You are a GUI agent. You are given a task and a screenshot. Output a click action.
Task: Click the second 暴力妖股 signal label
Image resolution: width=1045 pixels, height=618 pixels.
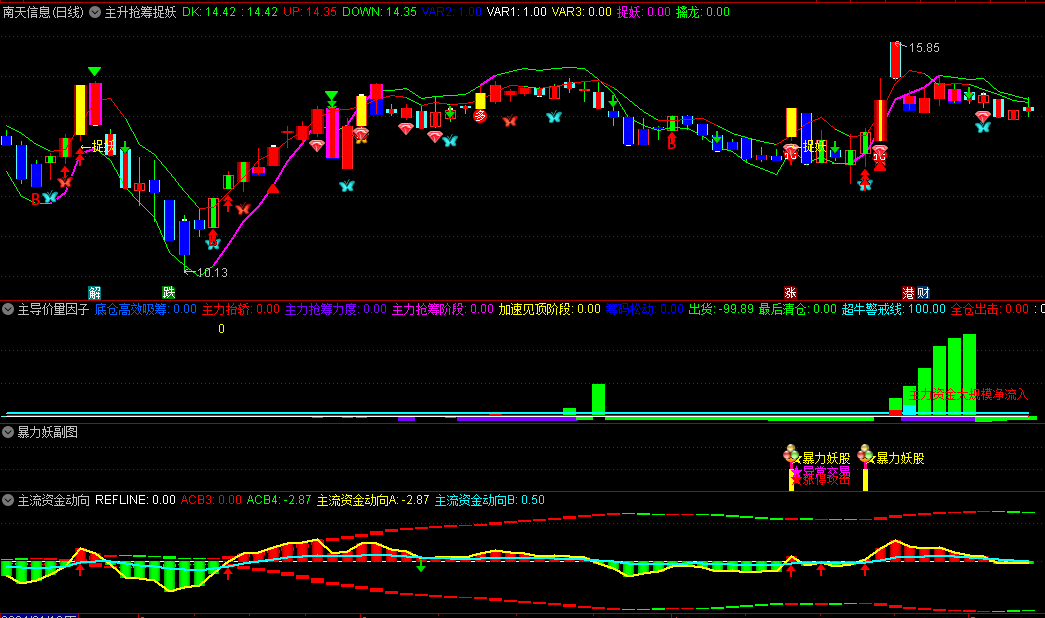(900, 459)
